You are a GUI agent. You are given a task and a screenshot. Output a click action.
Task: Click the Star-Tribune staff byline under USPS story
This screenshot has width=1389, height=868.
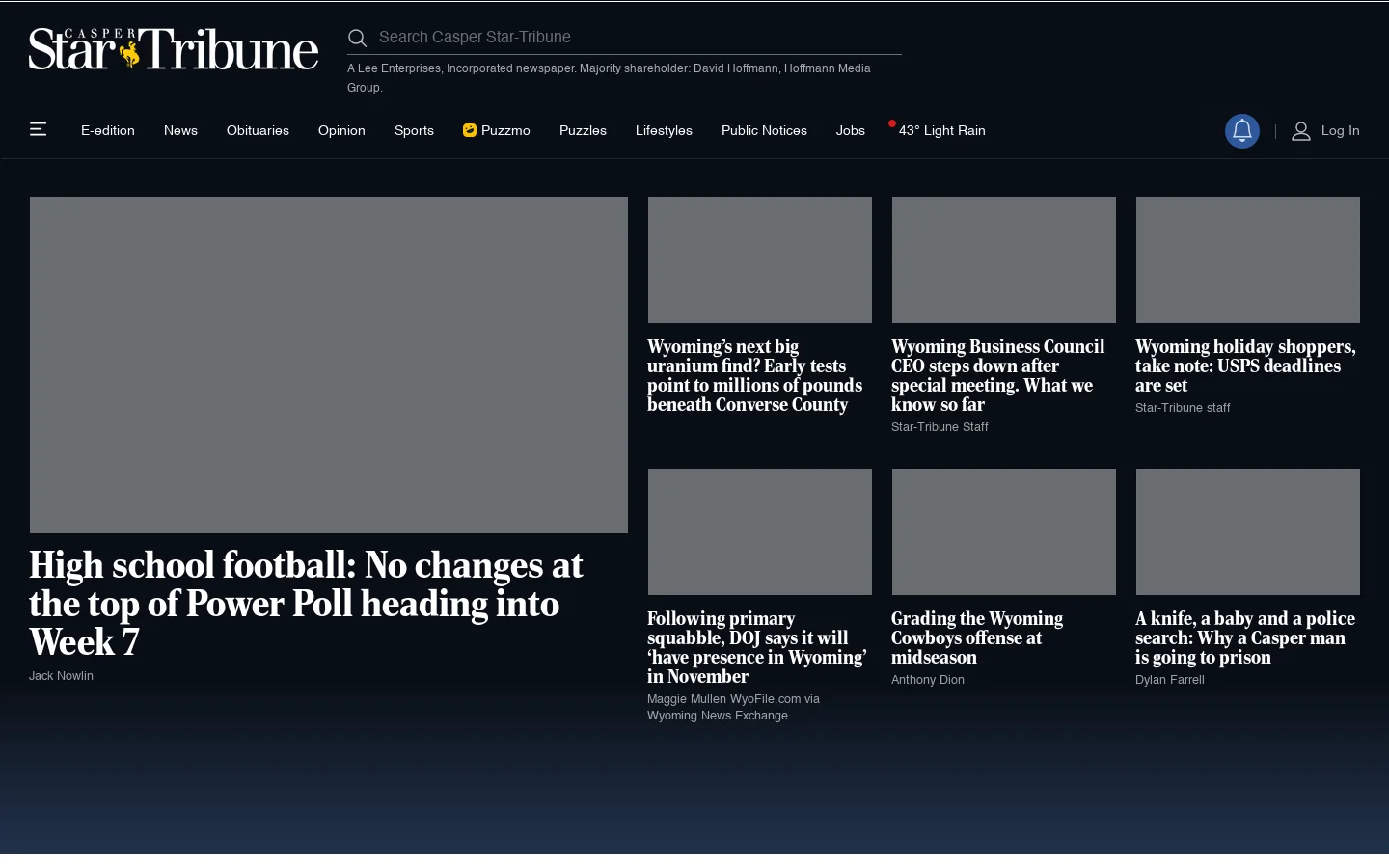point(1183,408)
